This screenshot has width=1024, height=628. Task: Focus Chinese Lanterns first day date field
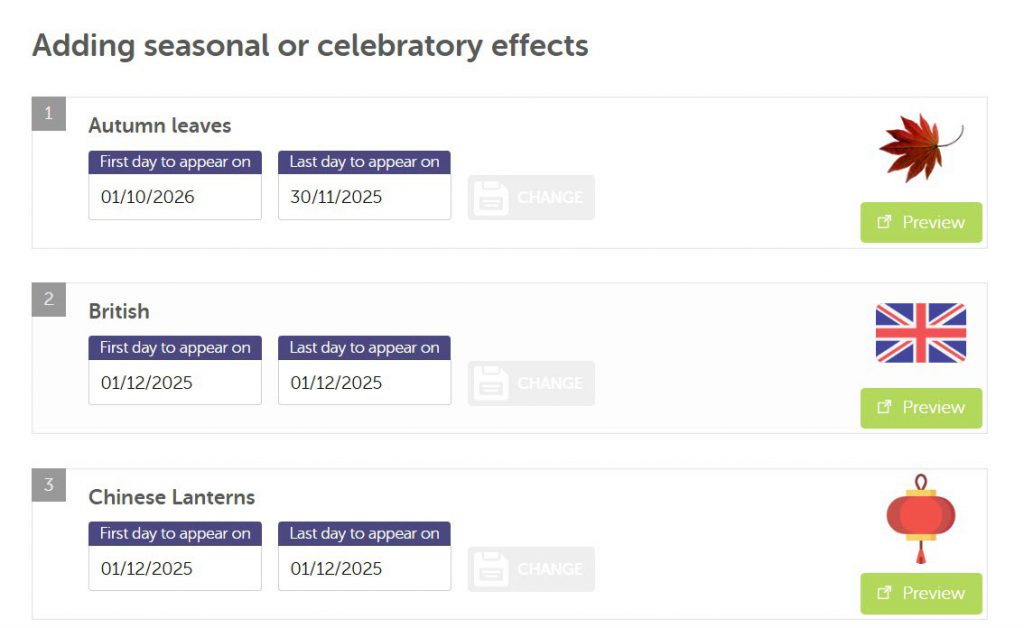pos(175,568)
